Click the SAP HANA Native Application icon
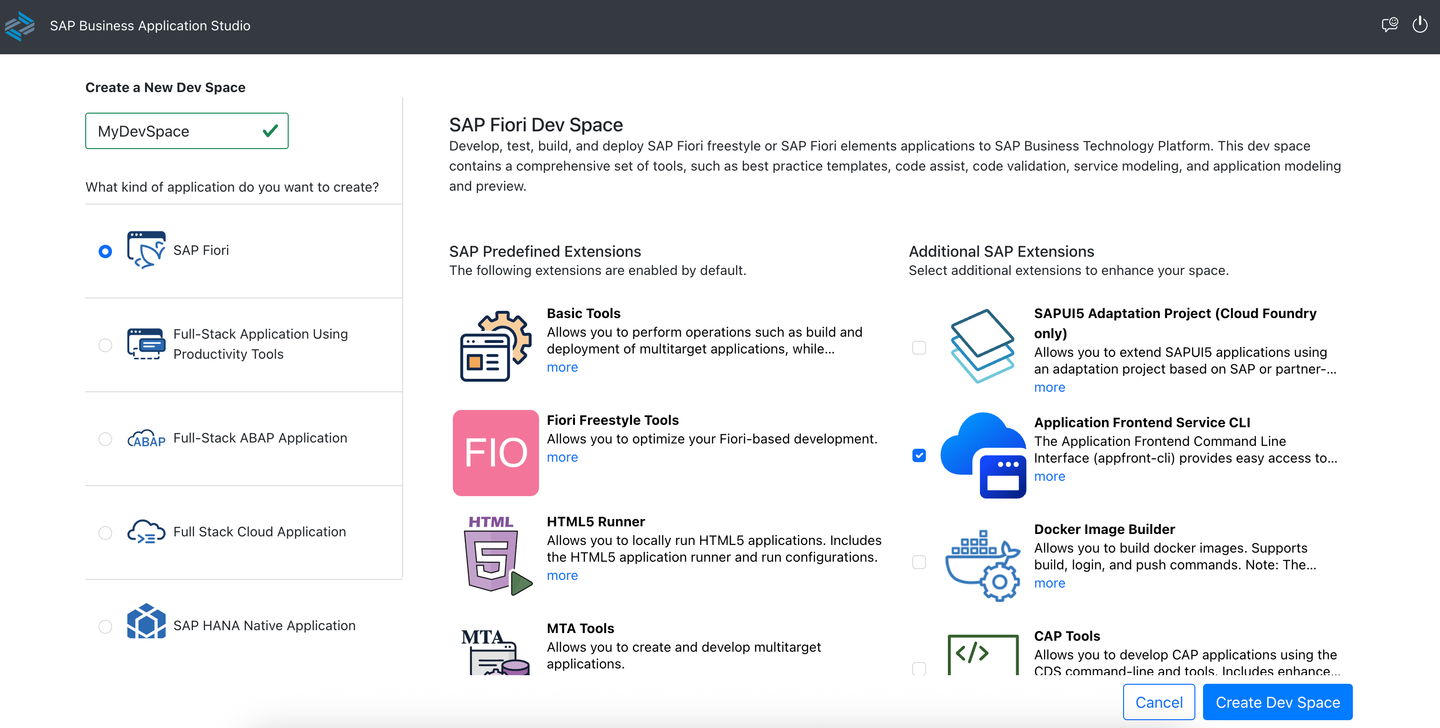 tap(146, 622)
